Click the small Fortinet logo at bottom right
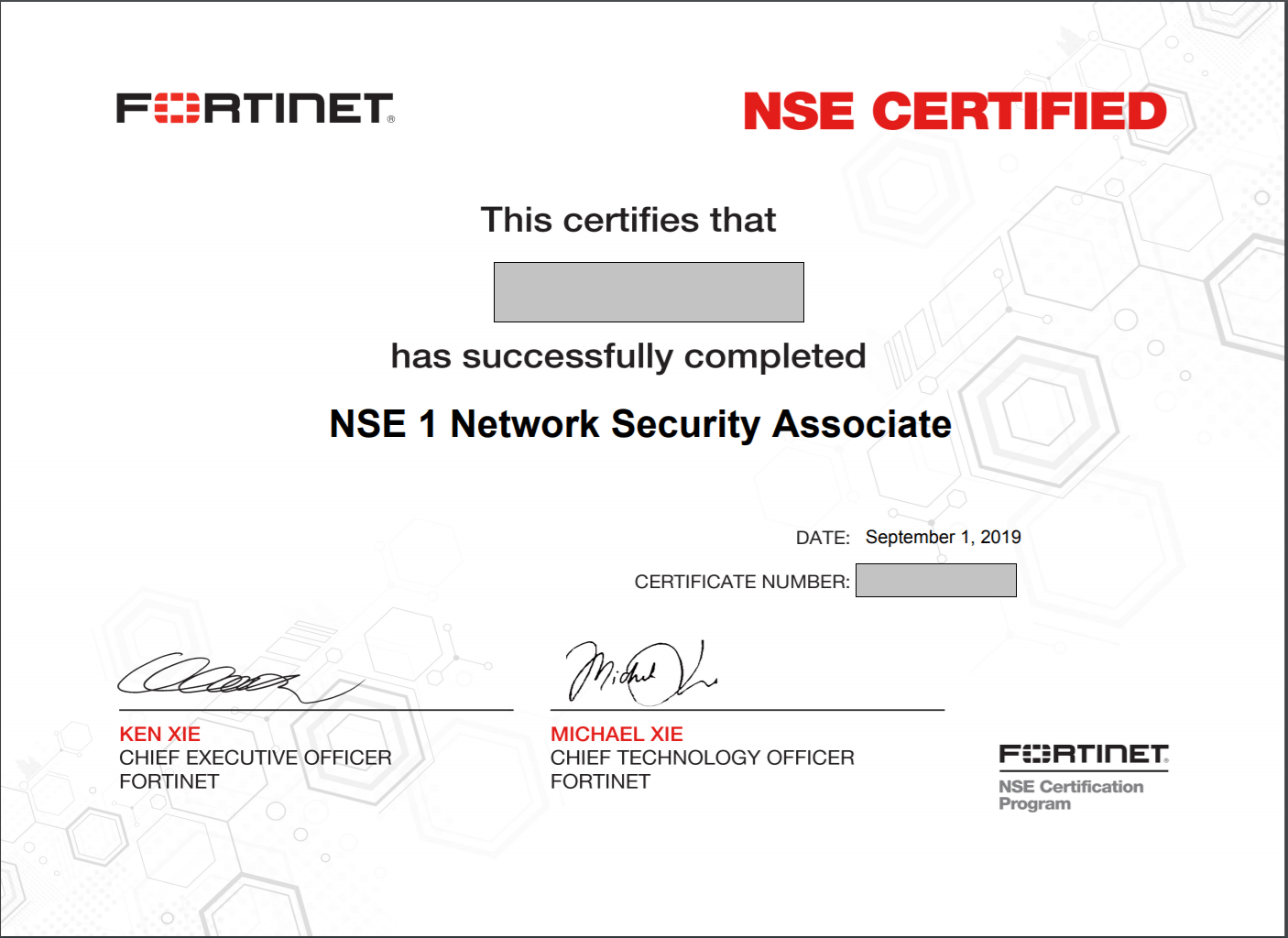This screenshot has width=1288, height=938. [1083, 754]
